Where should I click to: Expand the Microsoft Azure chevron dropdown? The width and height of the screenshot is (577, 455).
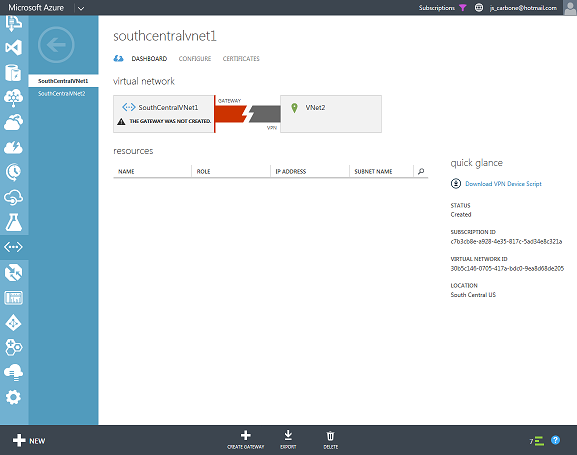(x=81, y=8)
